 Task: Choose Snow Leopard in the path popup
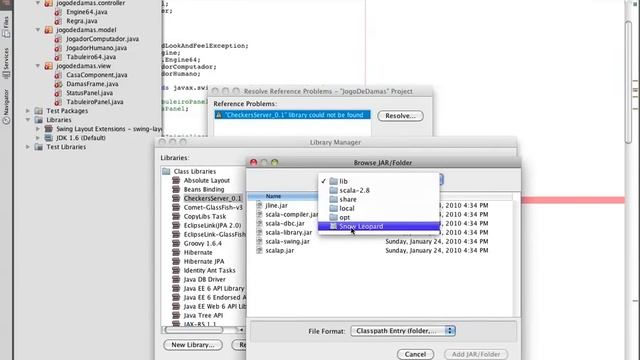pos(379,226)
